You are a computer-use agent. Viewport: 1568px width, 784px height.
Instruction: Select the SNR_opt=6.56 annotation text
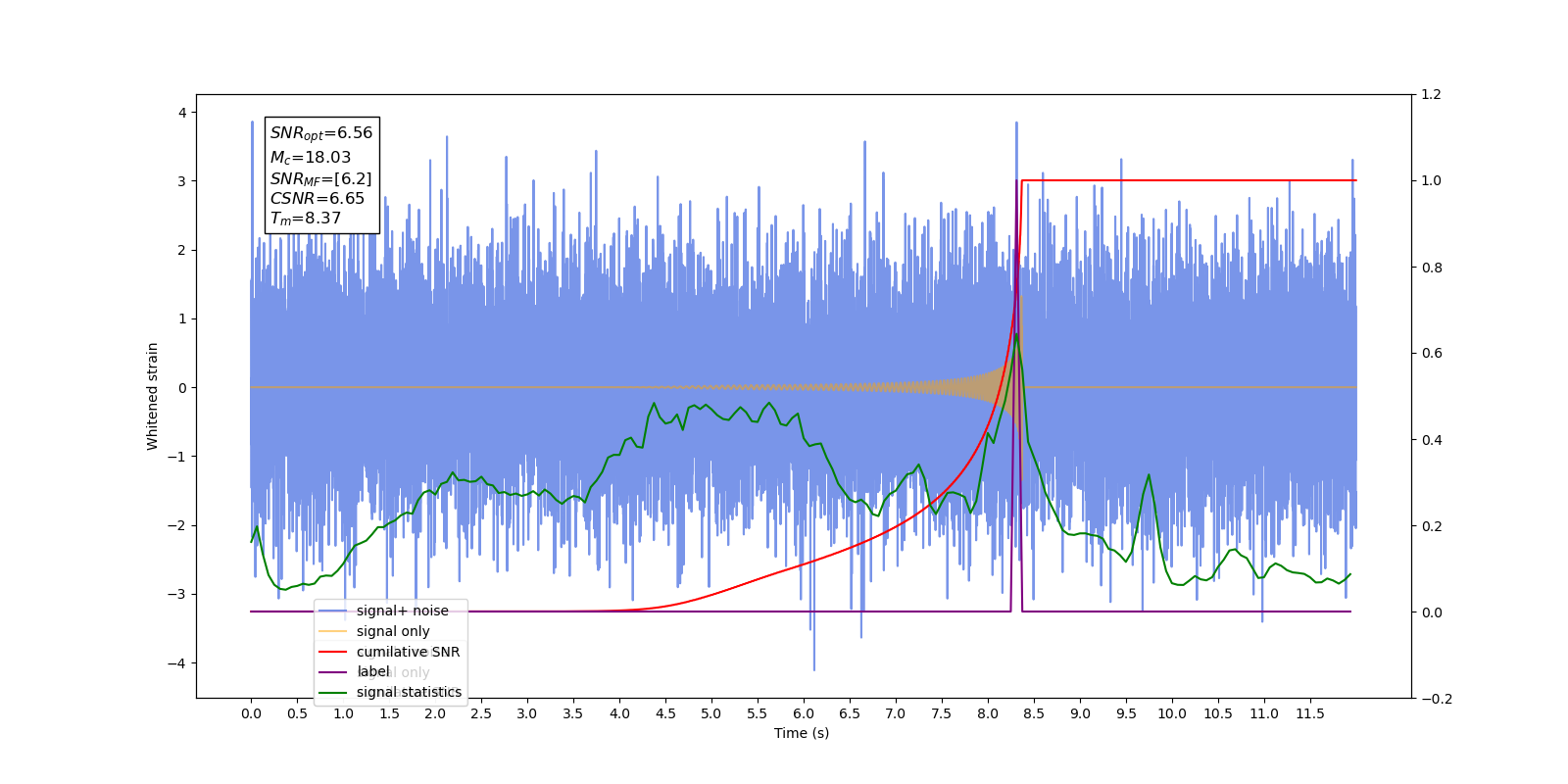(x=321, y=133)
